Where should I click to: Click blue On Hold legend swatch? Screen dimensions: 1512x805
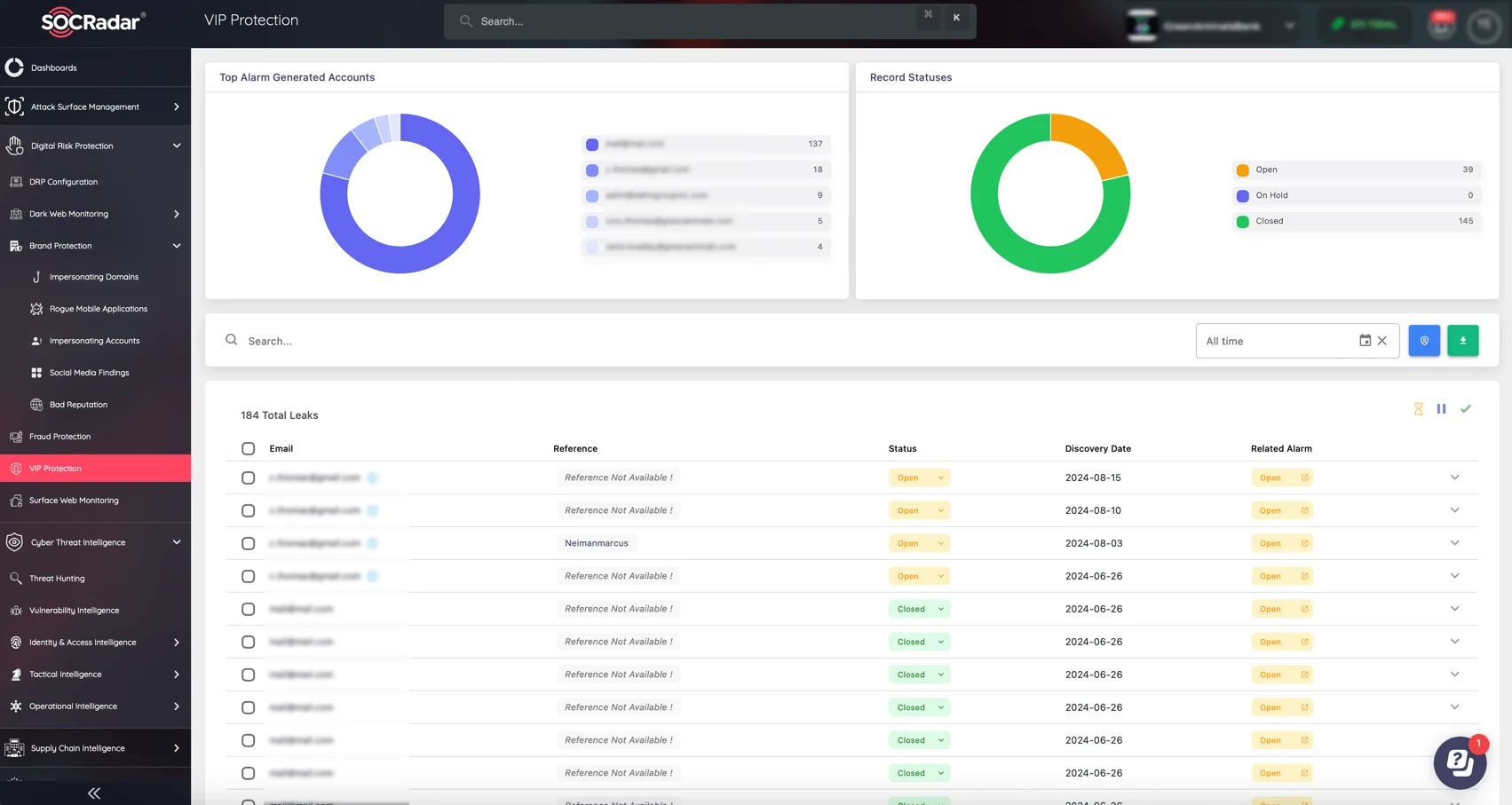point(1243,196)
